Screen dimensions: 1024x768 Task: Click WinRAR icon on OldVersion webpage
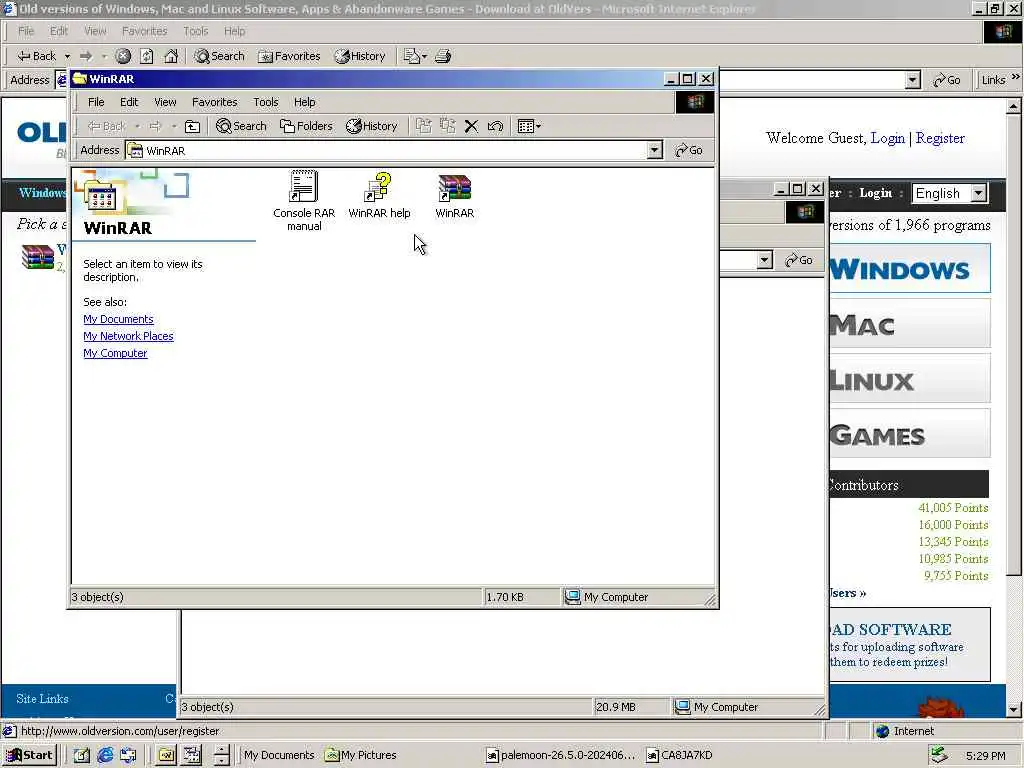[37, 257]
